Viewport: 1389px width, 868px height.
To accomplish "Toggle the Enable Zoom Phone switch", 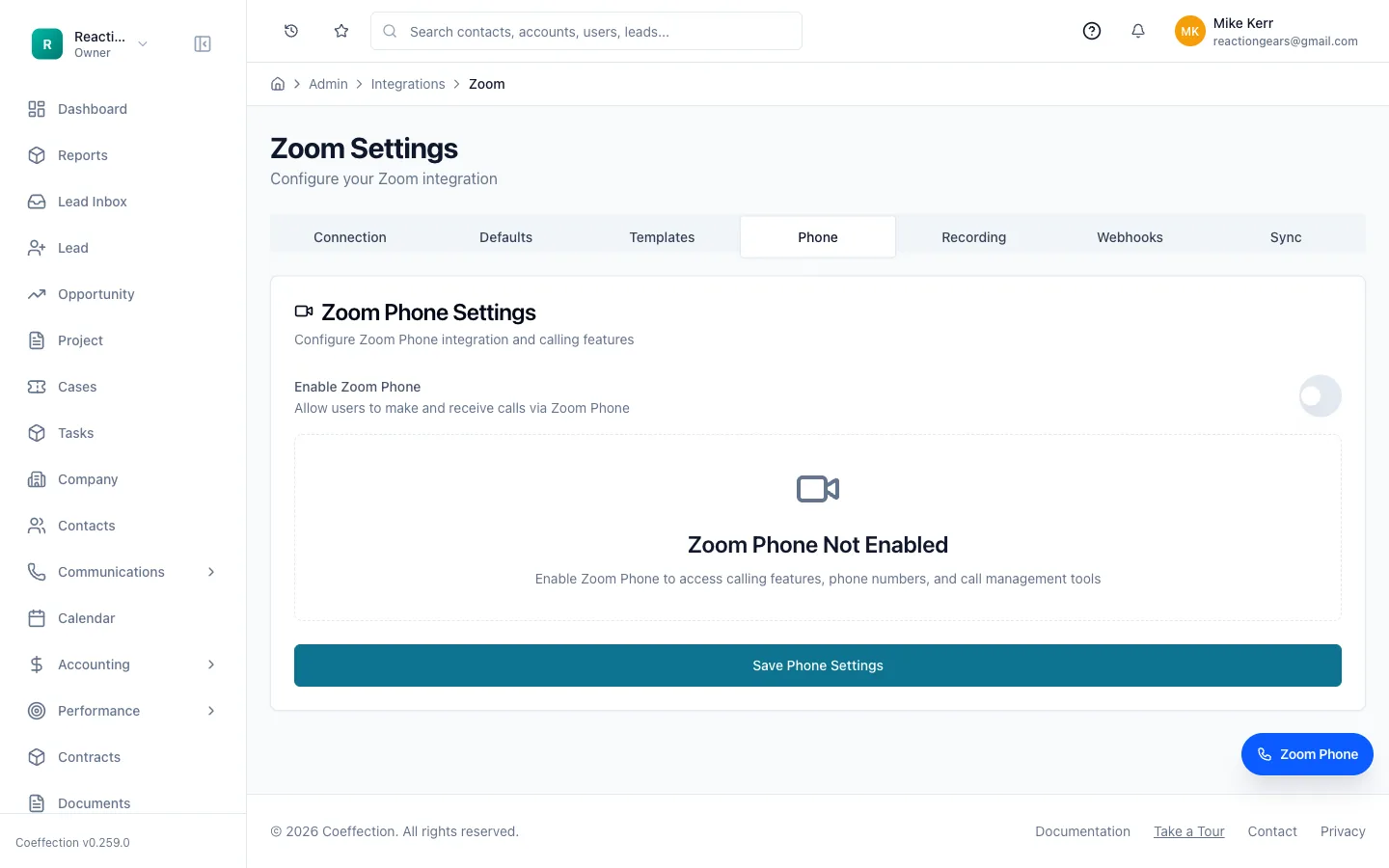I will pyautogui.click(x=1321, y=396).
